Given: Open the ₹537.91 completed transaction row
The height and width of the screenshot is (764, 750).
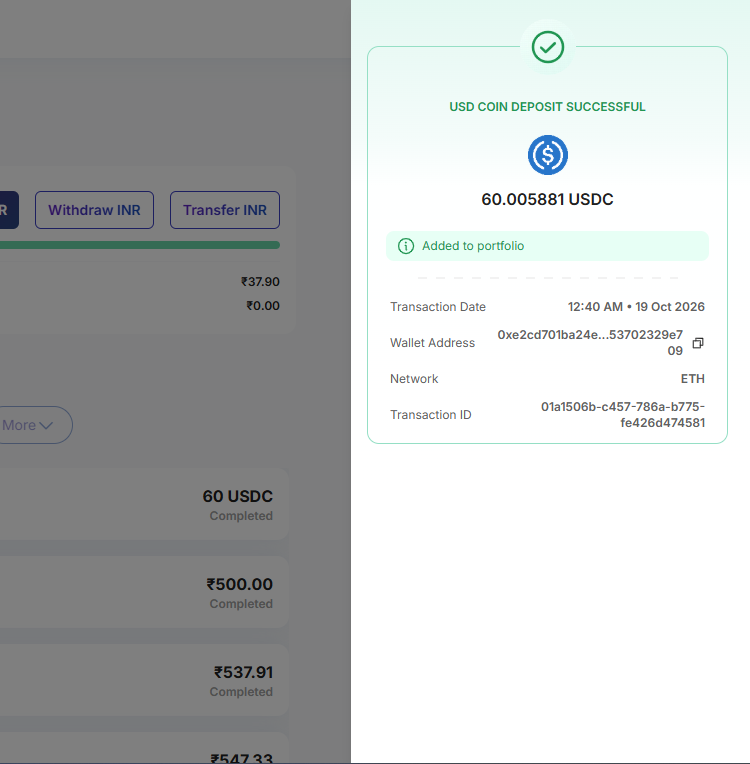Looking at the screenshot, I should tap(144, 680).
